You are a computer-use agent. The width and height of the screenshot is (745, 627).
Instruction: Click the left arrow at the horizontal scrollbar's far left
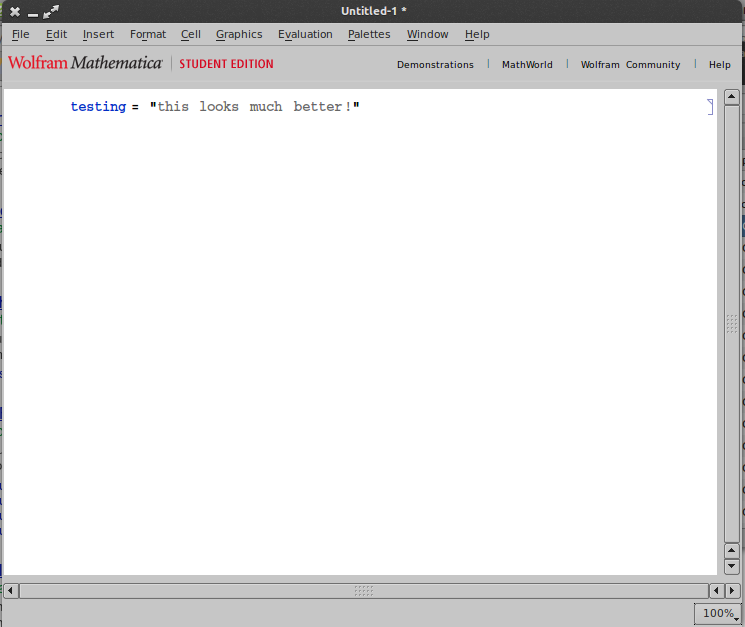(x=11, y=591)
